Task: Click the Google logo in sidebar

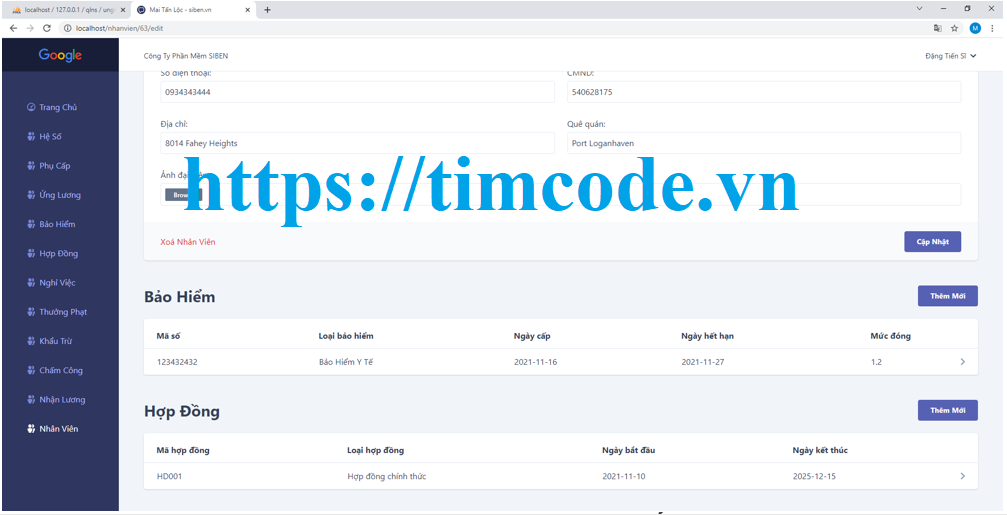Action: click(x=60, y=55)
